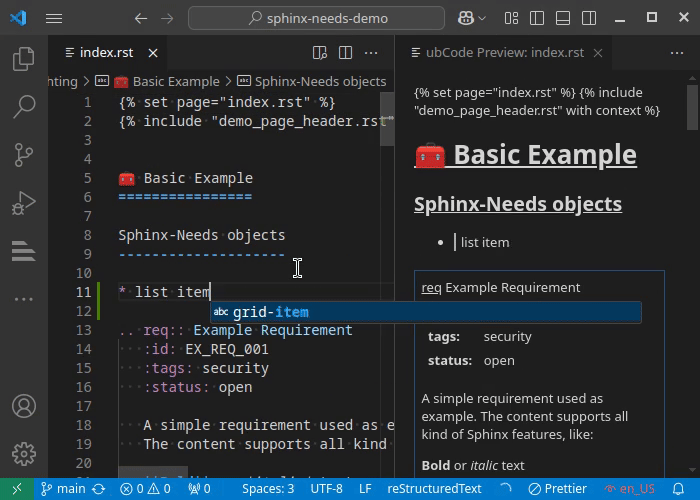Toggle primary side bar visibility
Screen dimensions: 700x500
pos(537,18)
